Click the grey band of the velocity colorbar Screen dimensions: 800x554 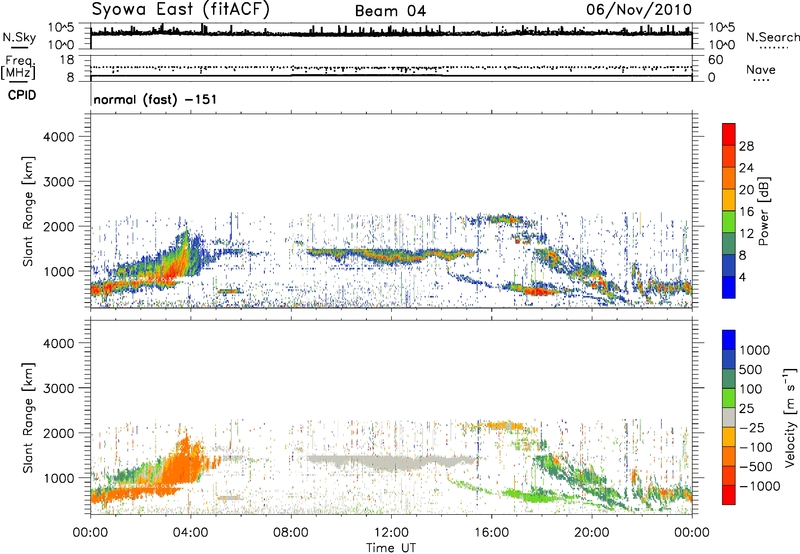[x=729, y=417]
